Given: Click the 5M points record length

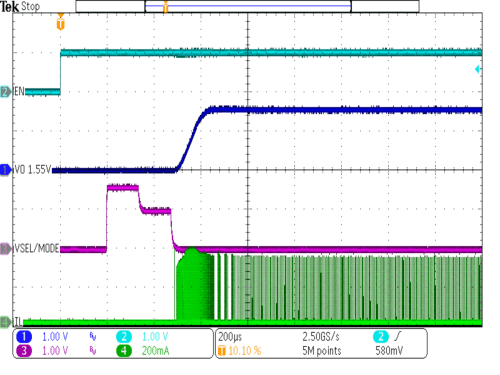Looking at the screenshot, I should 322,351.
